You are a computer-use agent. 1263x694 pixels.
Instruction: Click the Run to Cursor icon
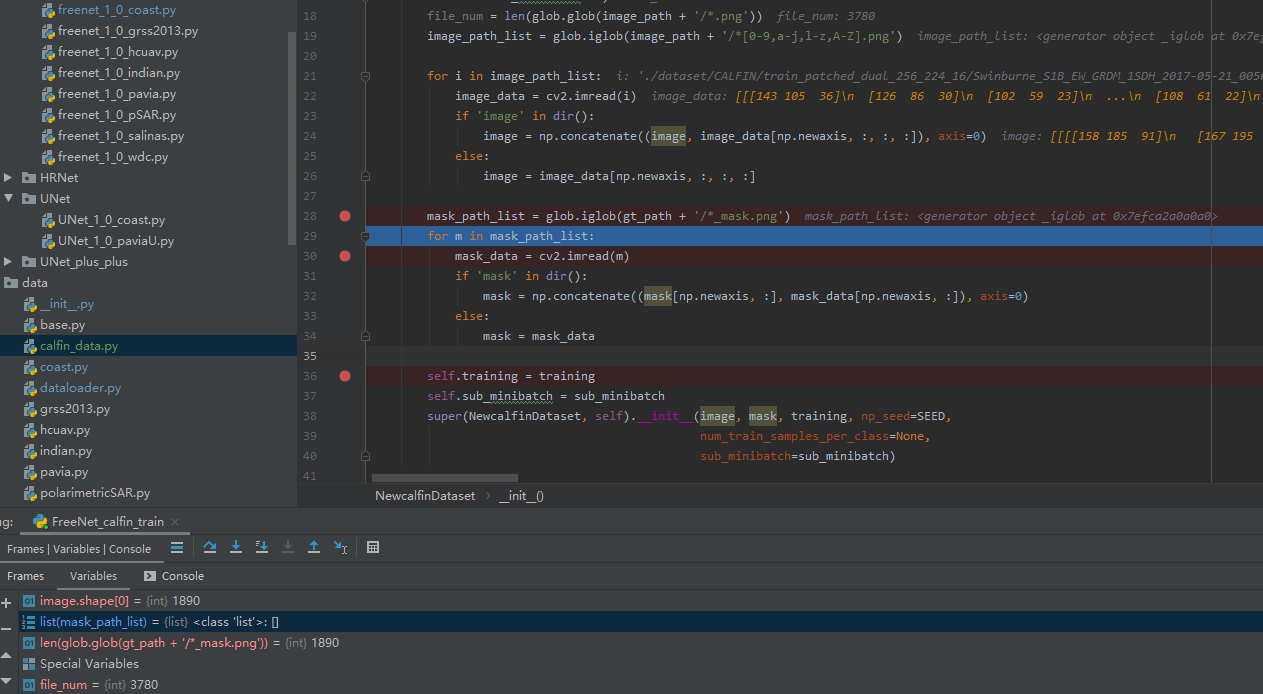[x=340, y=547]
